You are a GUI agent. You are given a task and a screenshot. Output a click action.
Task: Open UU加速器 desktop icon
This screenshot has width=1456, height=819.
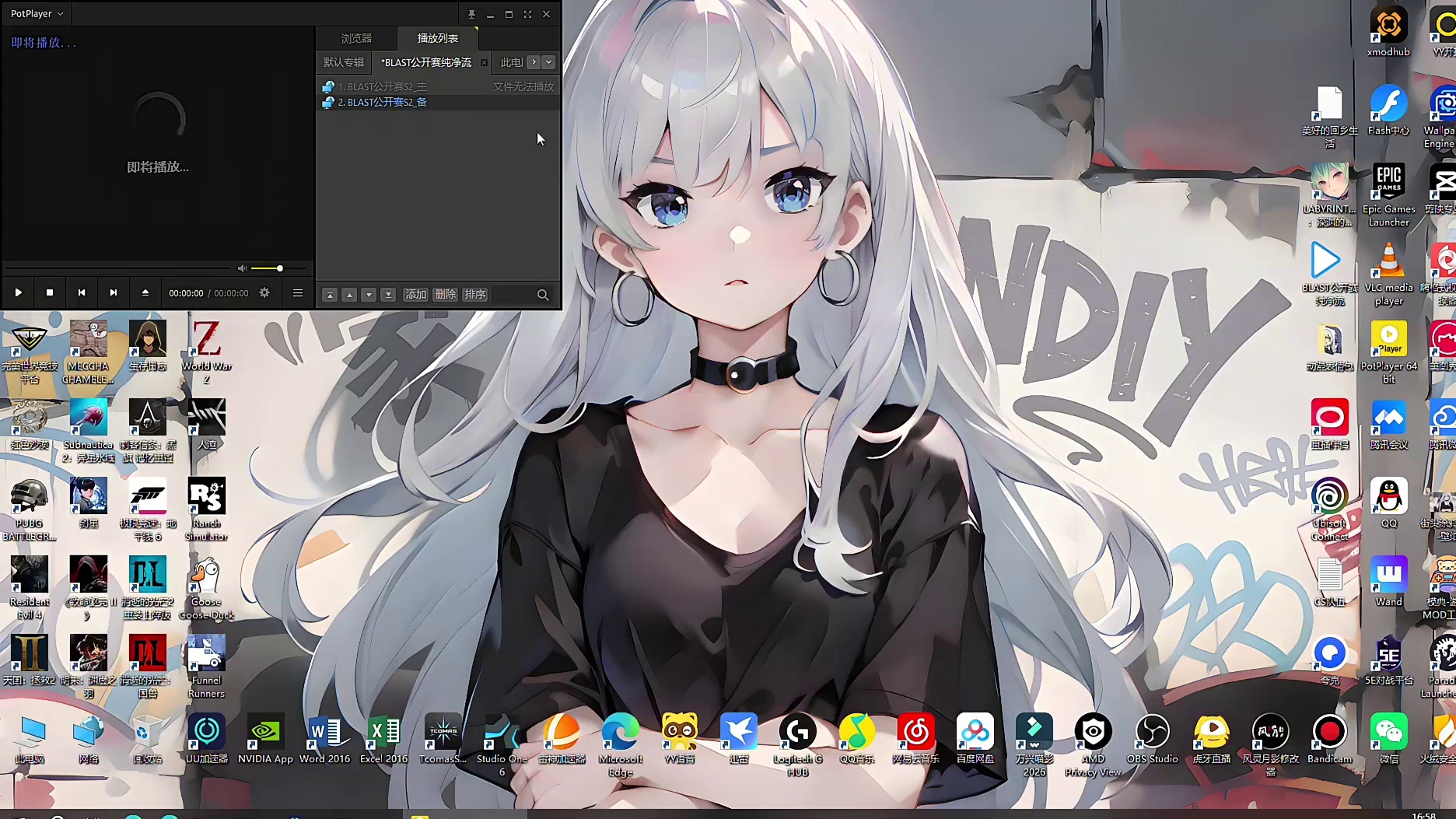point(206,739)
